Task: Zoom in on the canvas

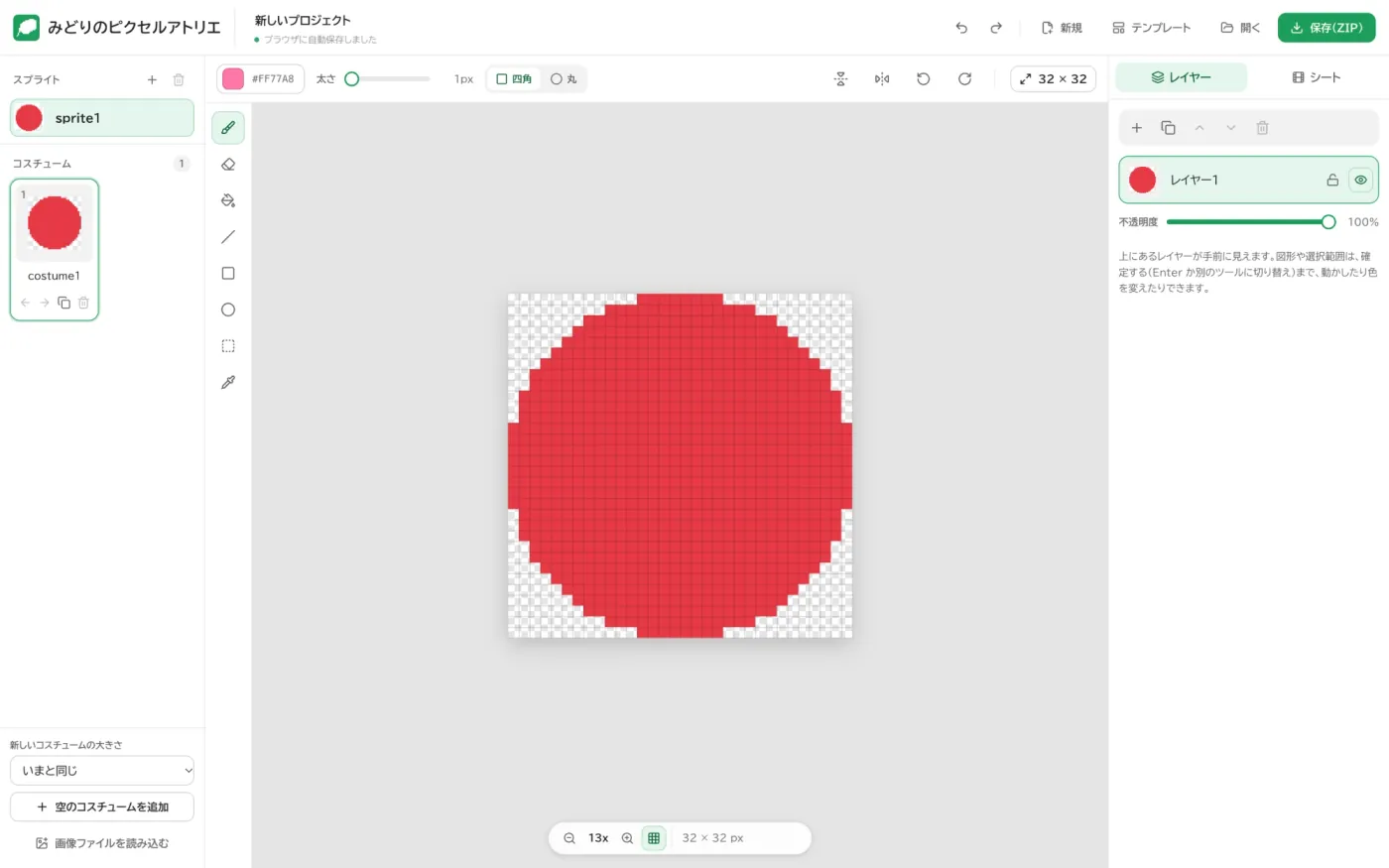Action: pos(627,838)
